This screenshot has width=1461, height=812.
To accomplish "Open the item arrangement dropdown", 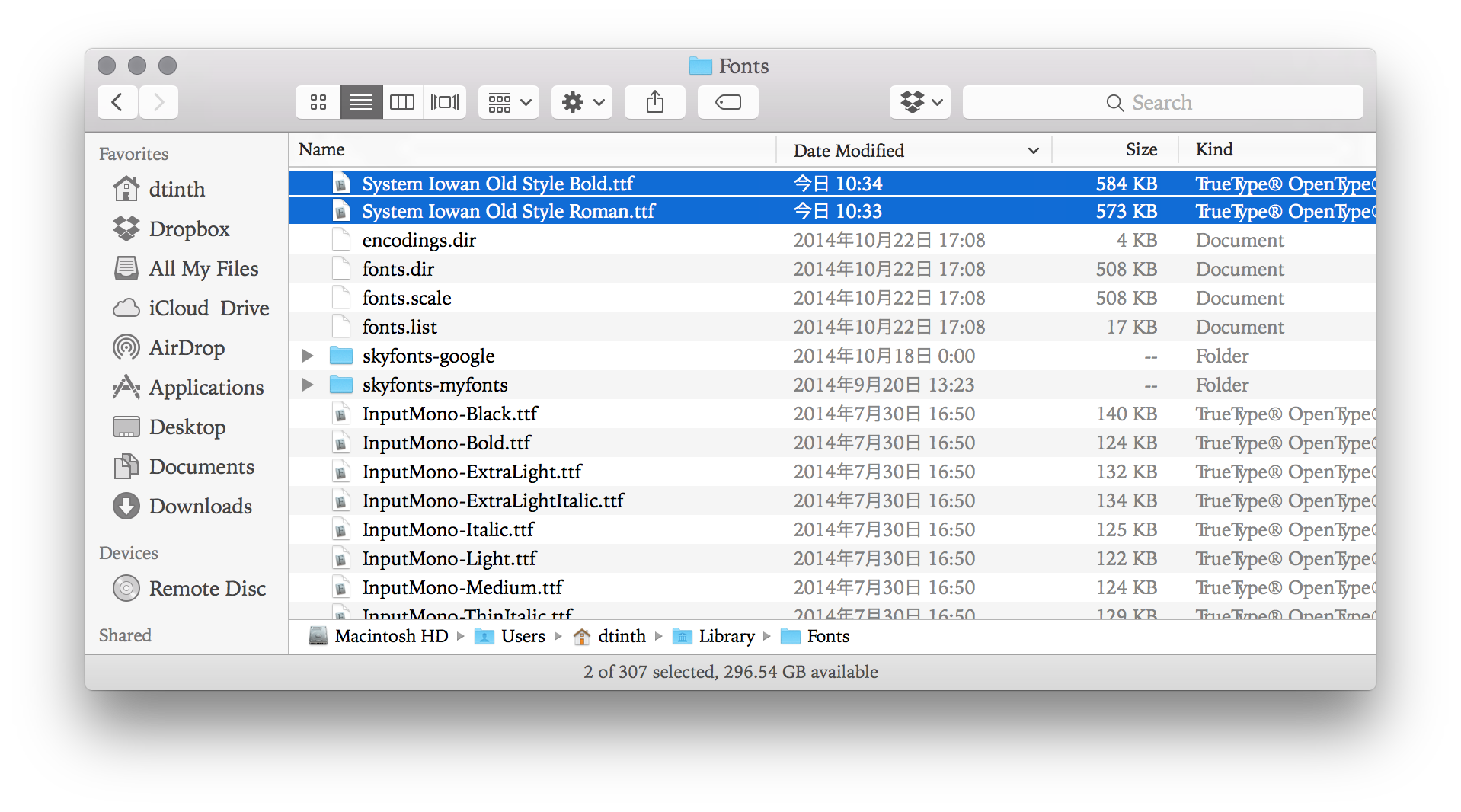I will coord(509,102).
